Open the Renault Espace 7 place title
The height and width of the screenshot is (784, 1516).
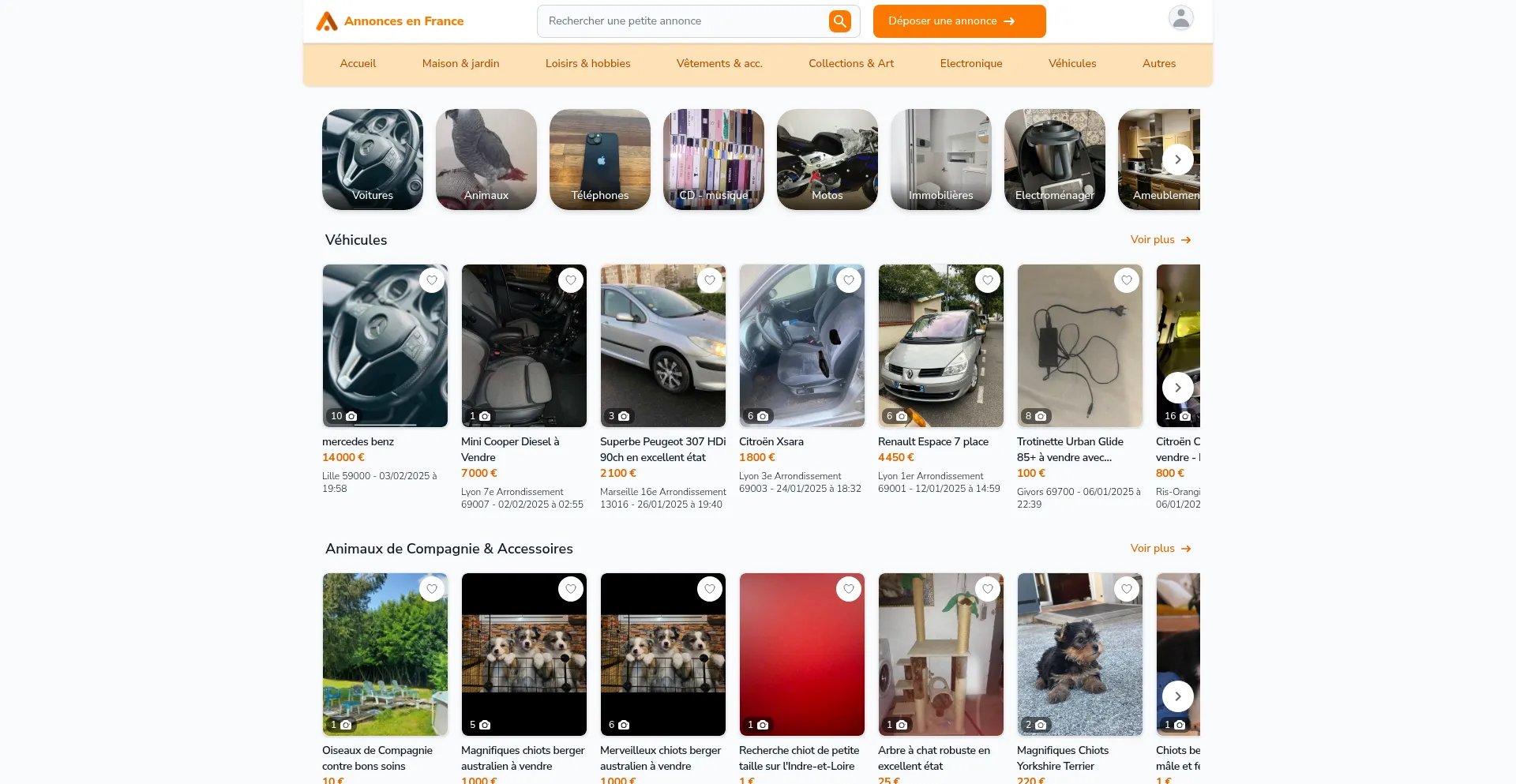pos(933,442)
